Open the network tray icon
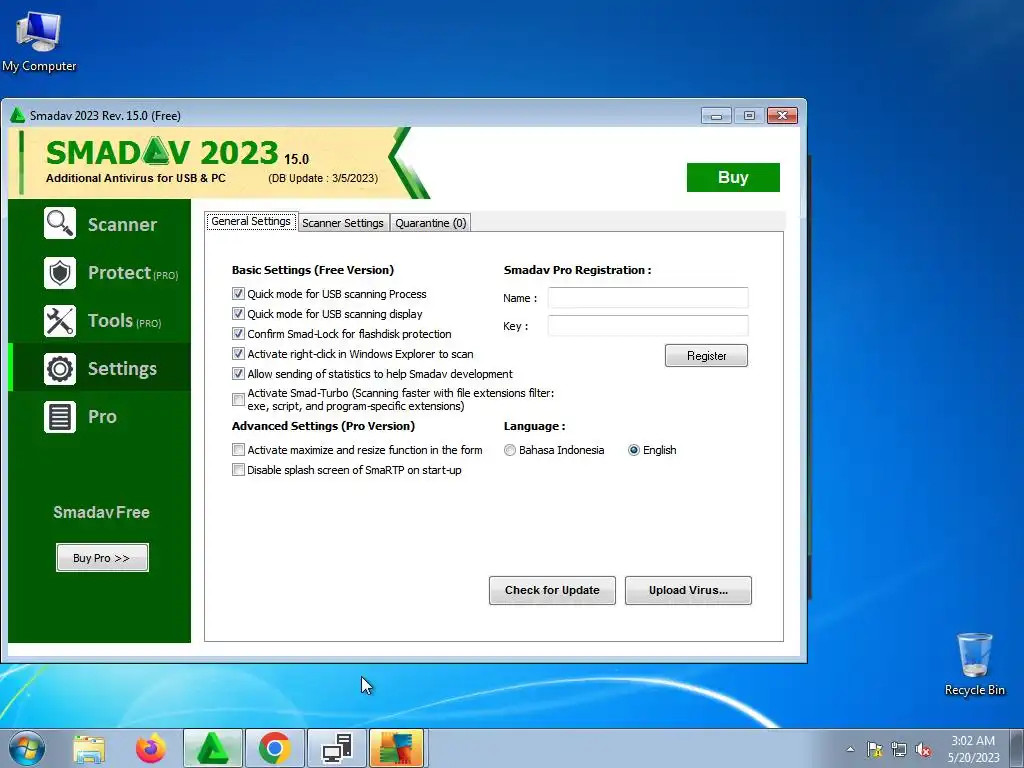The image size is (1024, 768). tap(899, 749)
